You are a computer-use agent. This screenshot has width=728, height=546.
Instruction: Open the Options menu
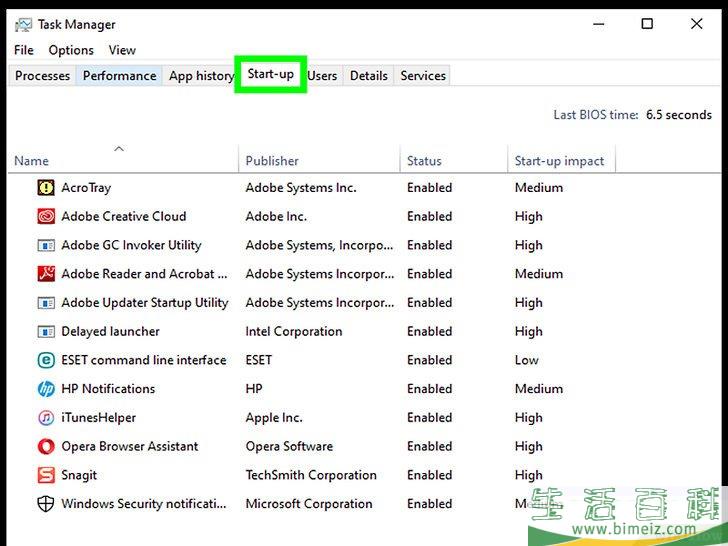71,50
